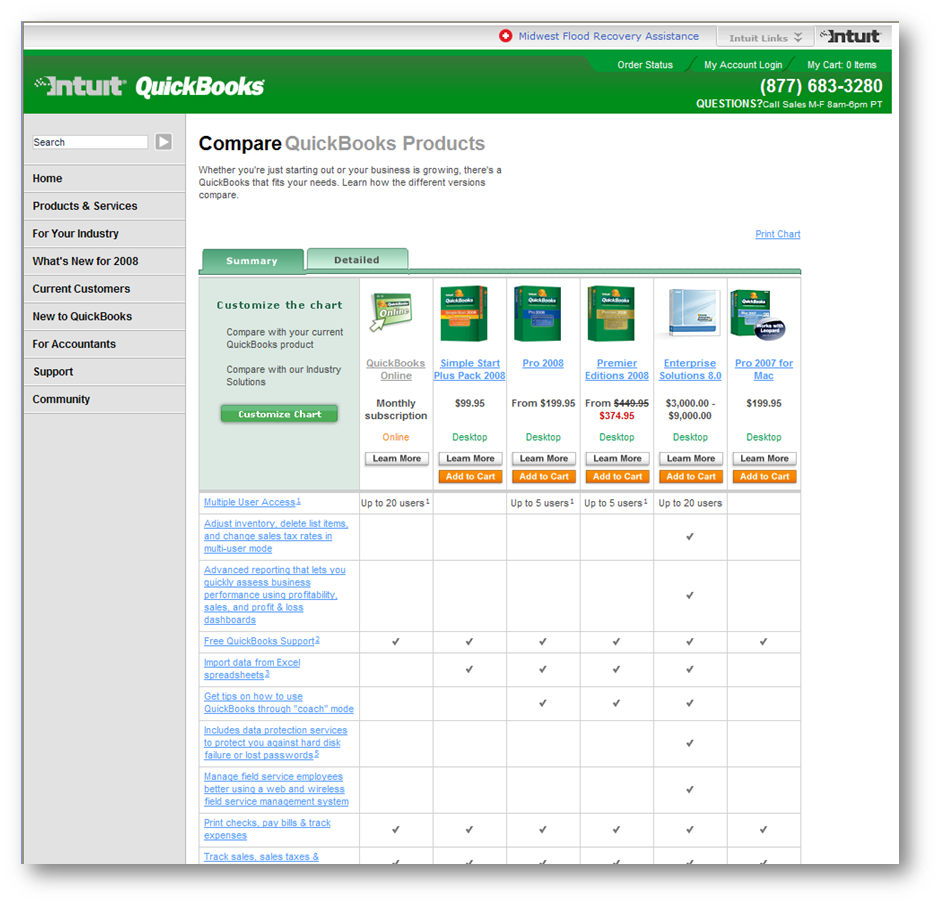Click the red cross flood recovery icon
The image size is (941, 906).
coord(506,36)
